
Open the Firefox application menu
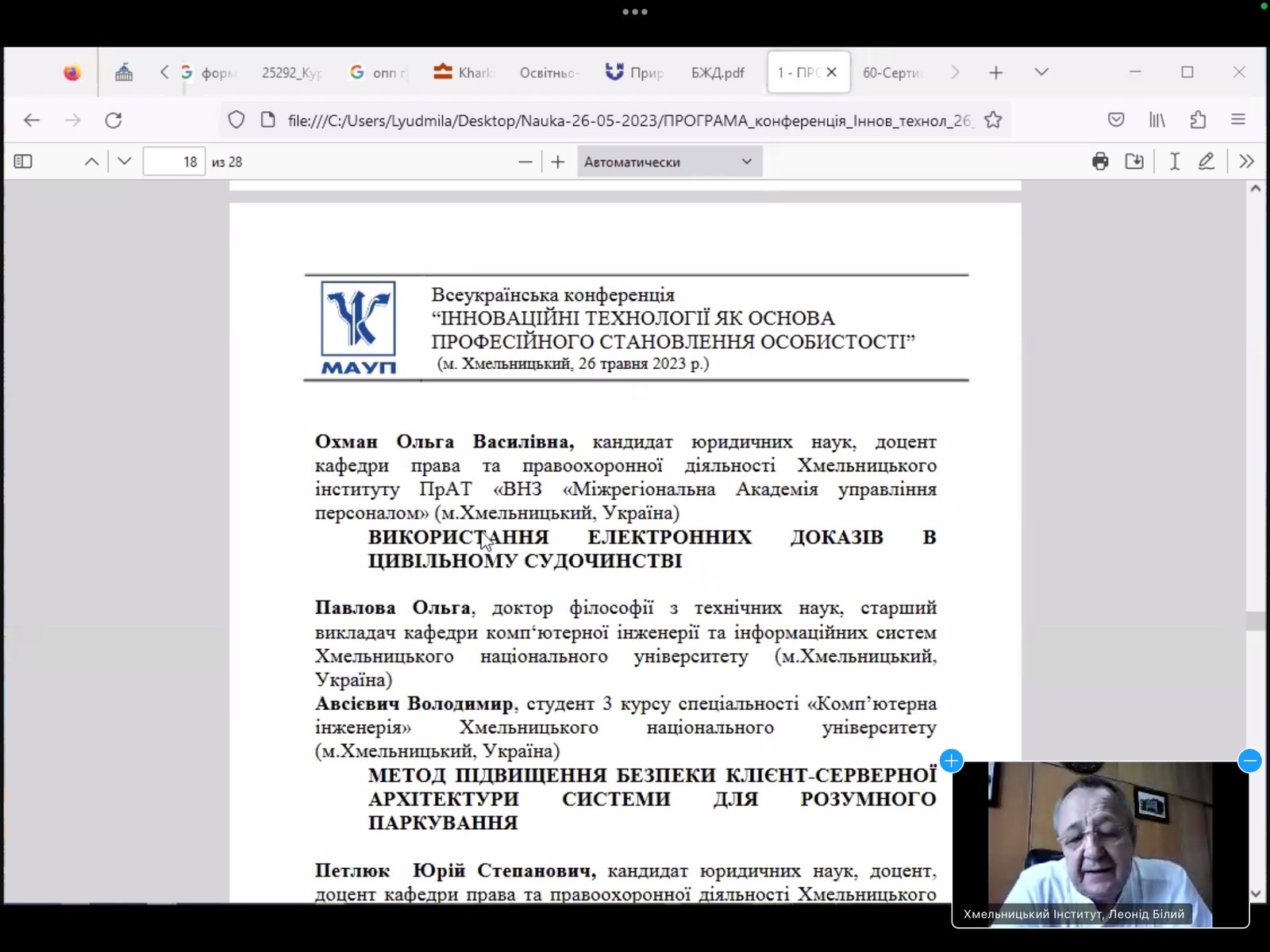[x=1238, y=120]
